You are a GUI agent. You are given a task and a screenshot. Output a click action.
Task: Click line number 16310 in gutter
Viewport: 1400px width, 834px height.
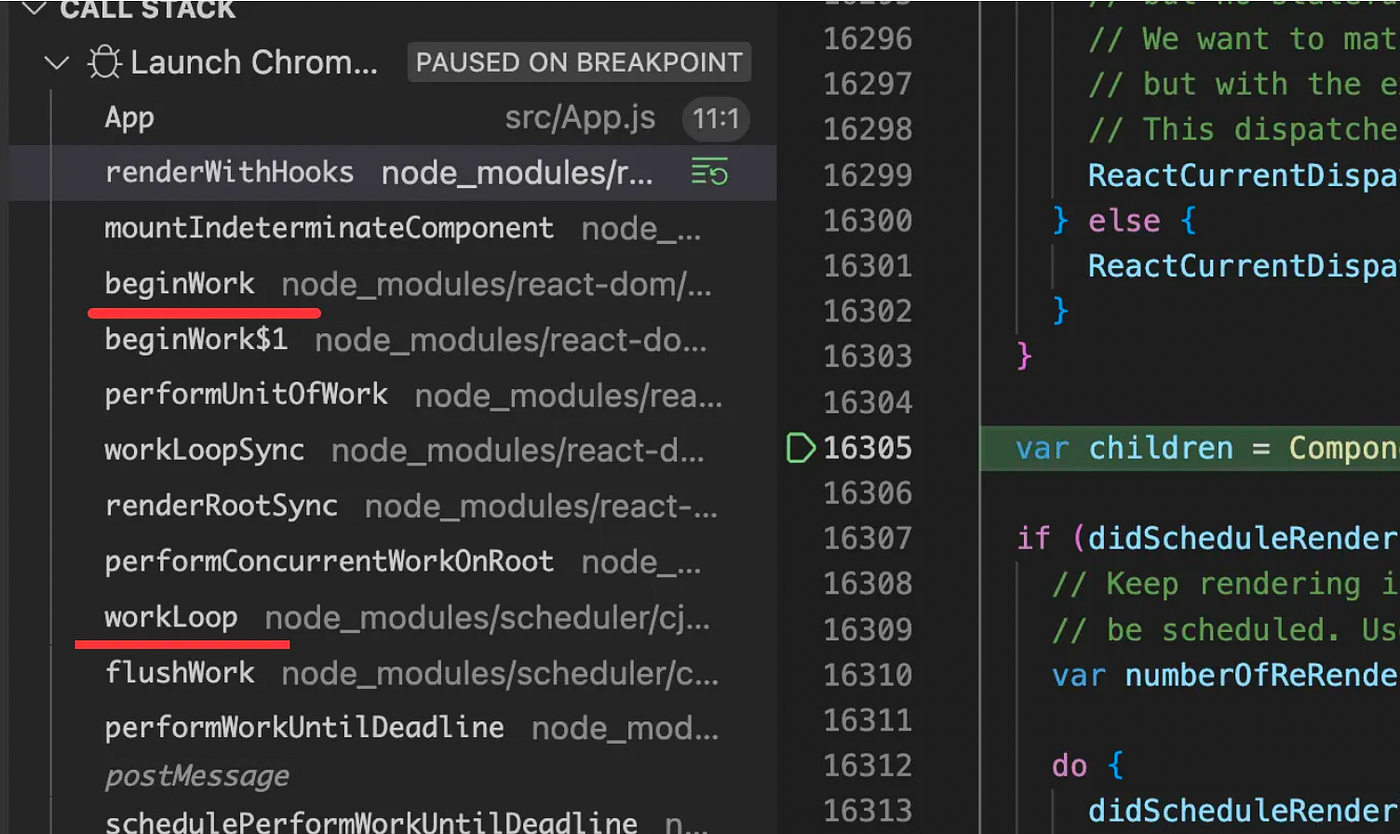[x=868, y=675]
